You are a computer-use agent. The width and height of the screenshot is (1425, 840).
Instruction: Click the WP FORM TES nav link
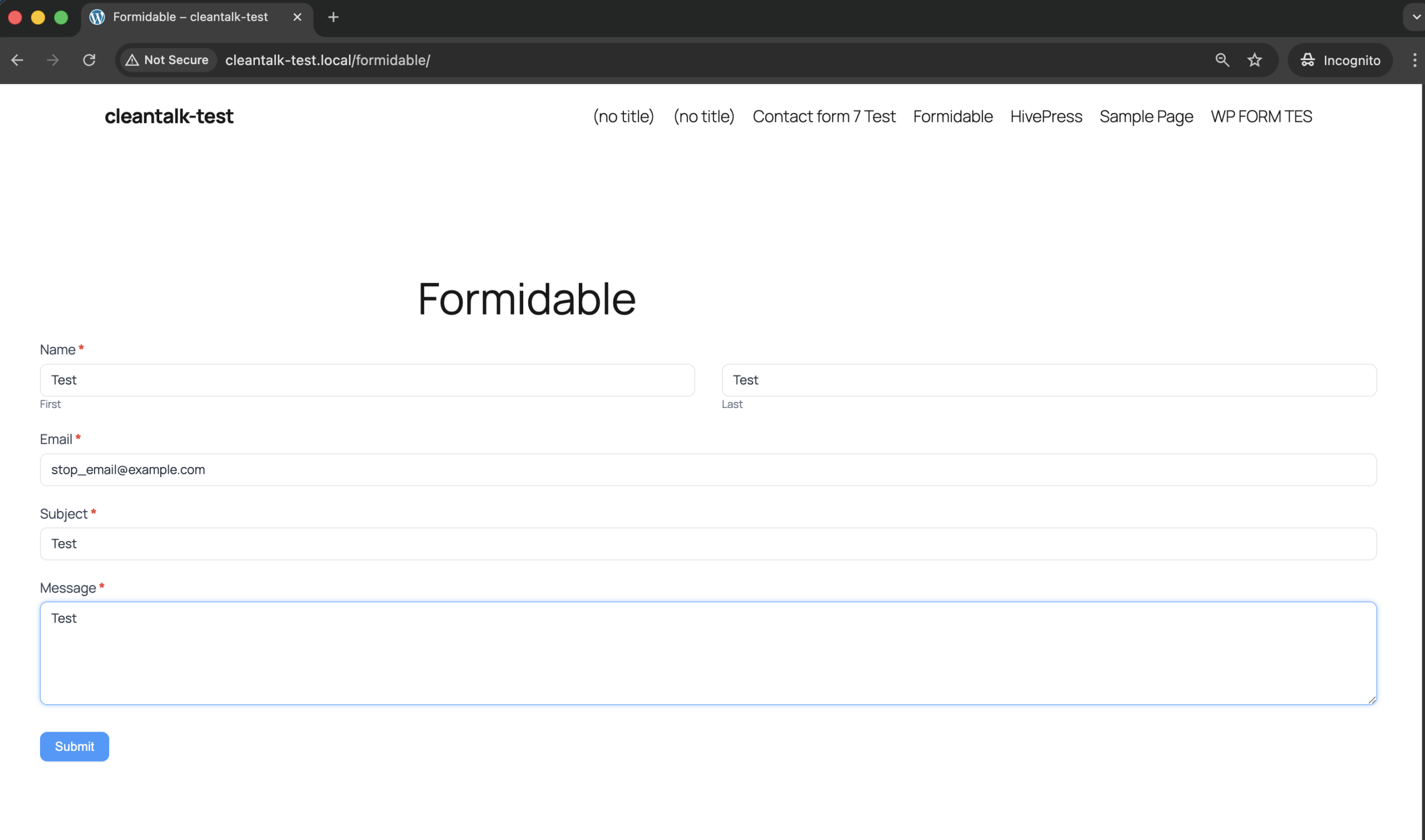[1261, 116]
